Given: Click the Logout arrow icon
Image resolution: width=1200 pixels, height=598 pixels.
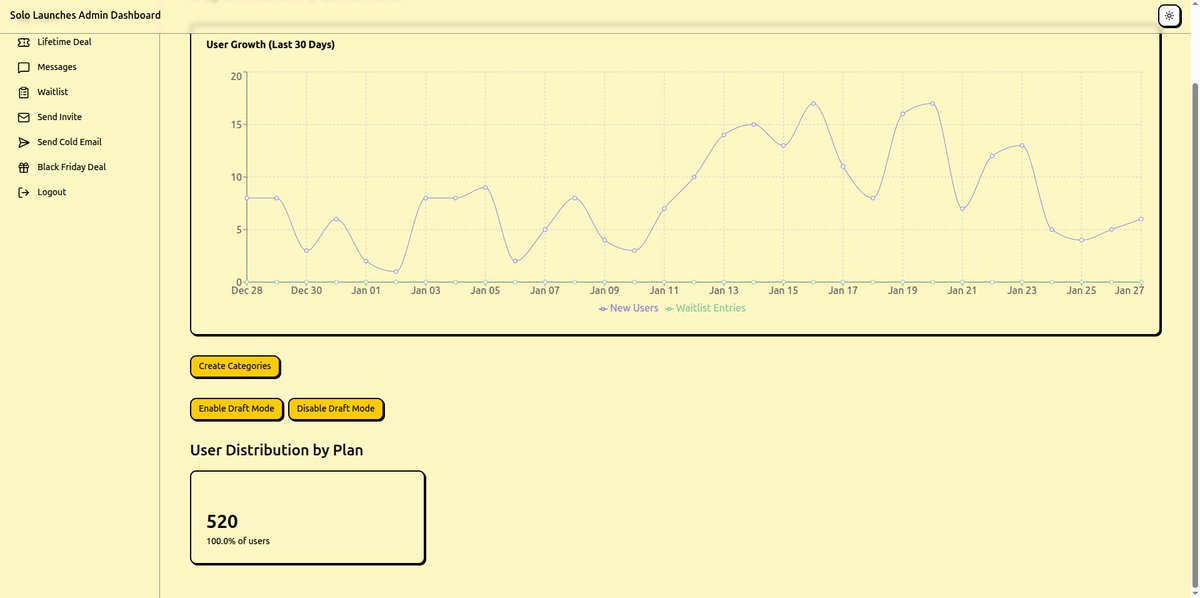Looking at the screenshot, I should pyautogui.click(x=24, y=192).
